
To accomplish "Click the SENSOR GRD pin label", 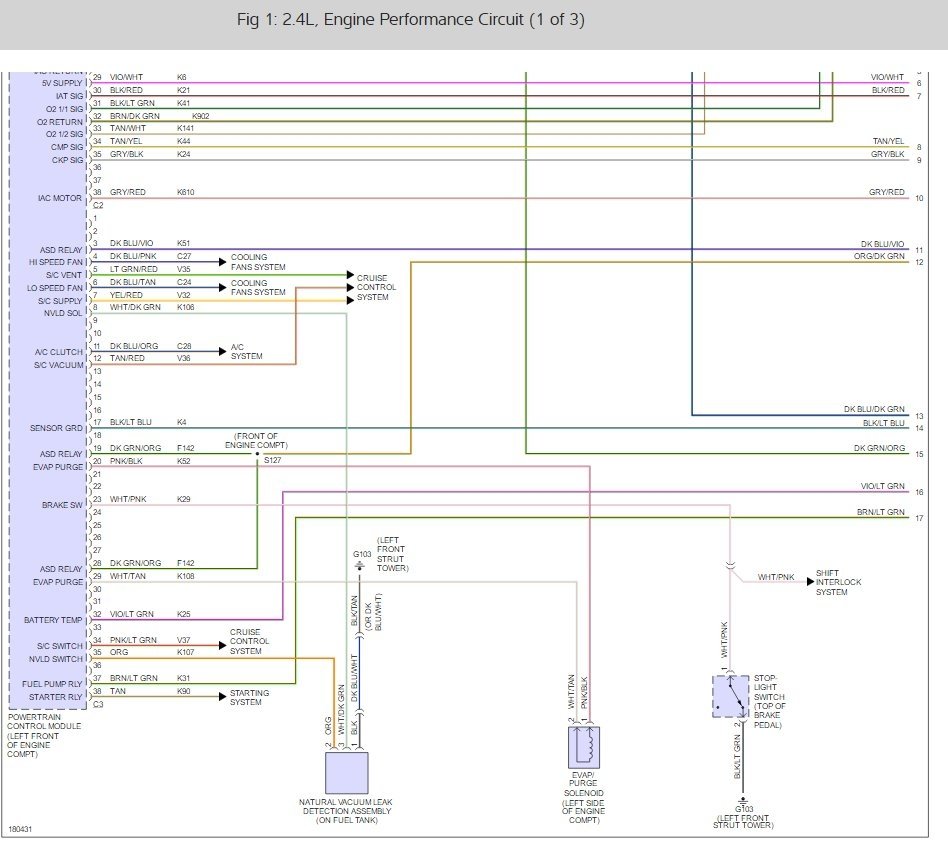I will coord(56,427).
